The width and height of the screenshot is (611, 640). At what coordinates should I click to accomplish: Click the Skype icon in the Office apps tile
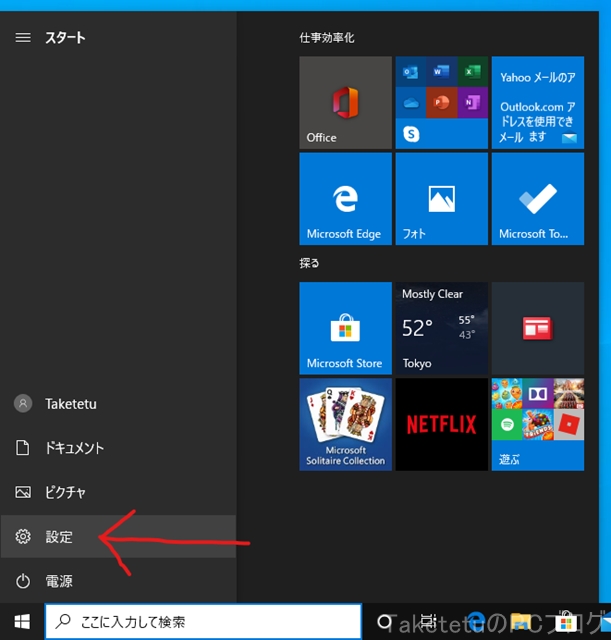point(411,134)
